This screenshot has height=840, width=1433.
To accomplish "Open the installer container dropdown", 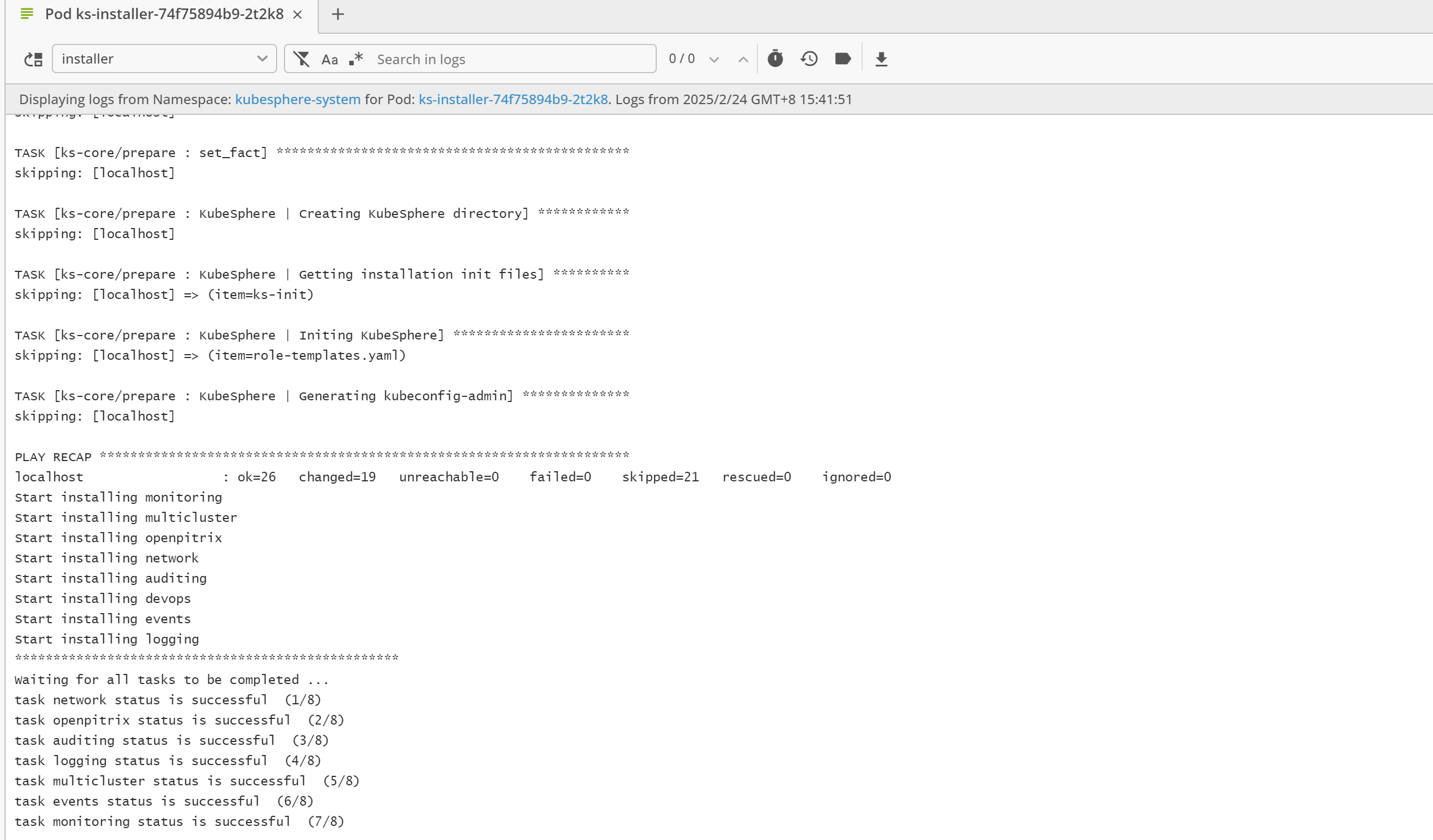I will tap(164, 59).
